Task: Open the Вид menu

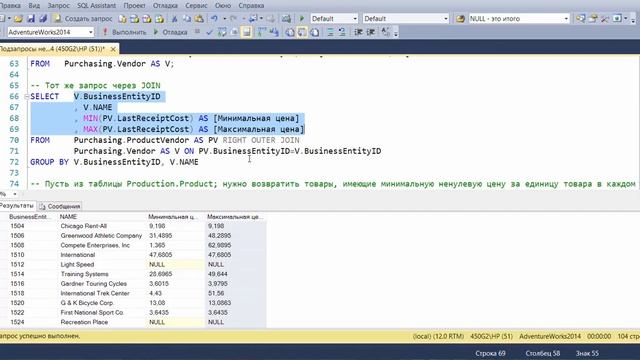Action: click(x=34, y=6)
